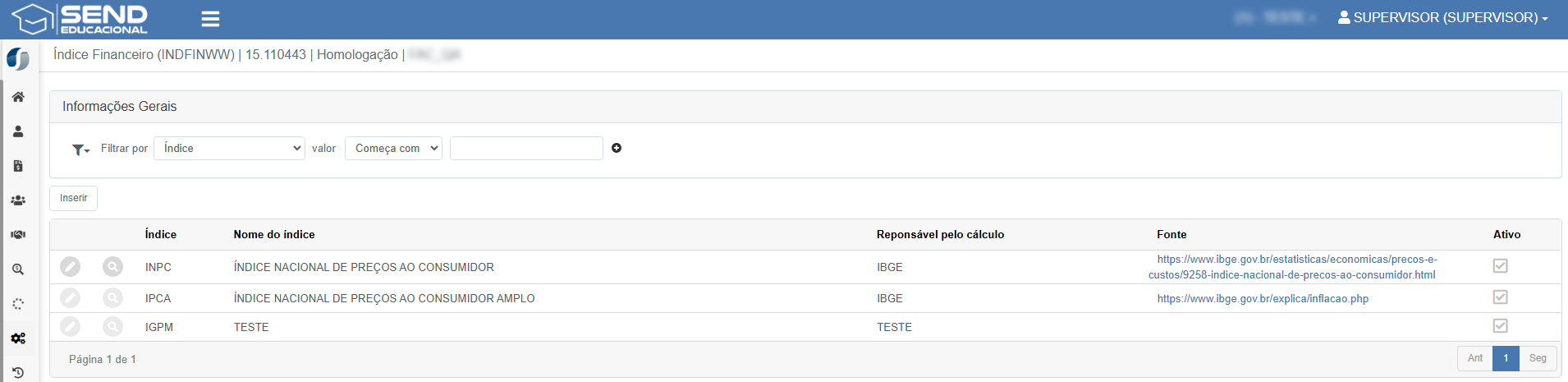Go to page 1 in pagination

pos(1506,358)
